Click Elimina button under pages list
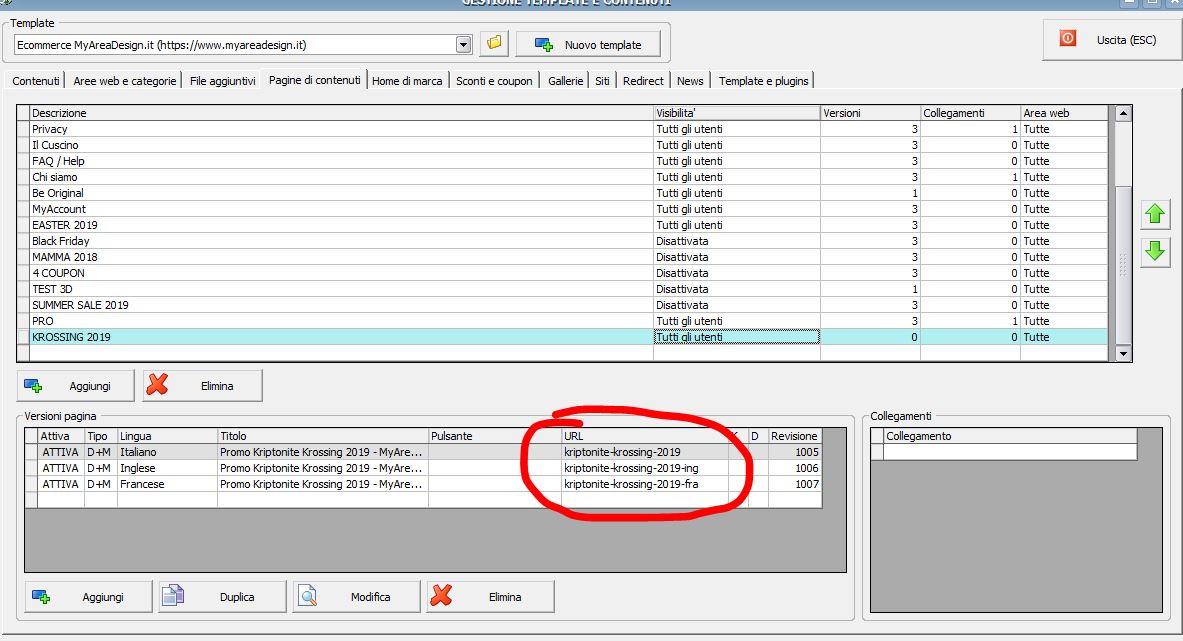The width and height of the screenshot is (1183, 641). [202, 385]
